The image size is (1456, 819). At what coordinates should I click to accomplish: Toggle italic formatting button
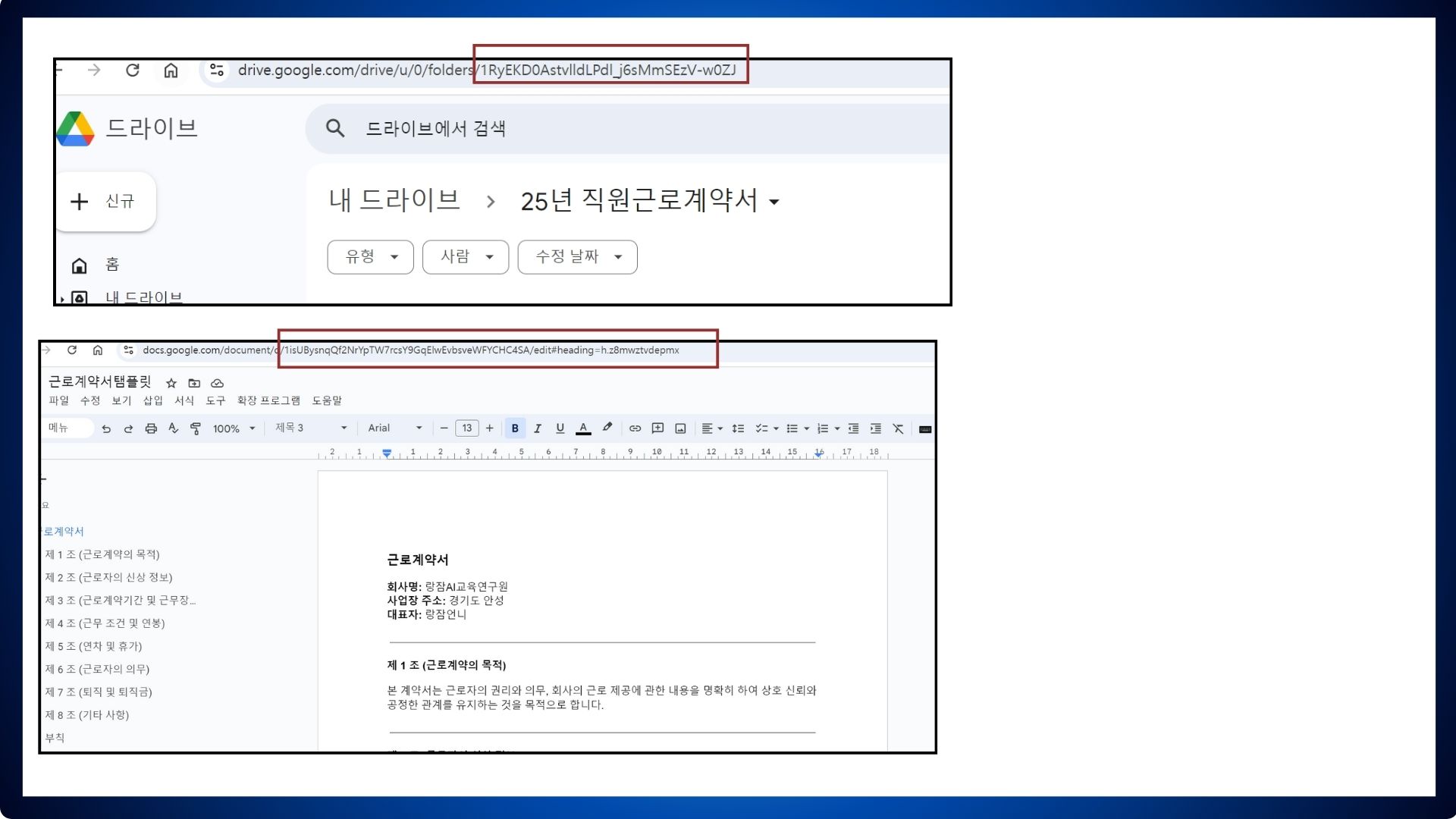pyautogui.click(x=538, y=428)
